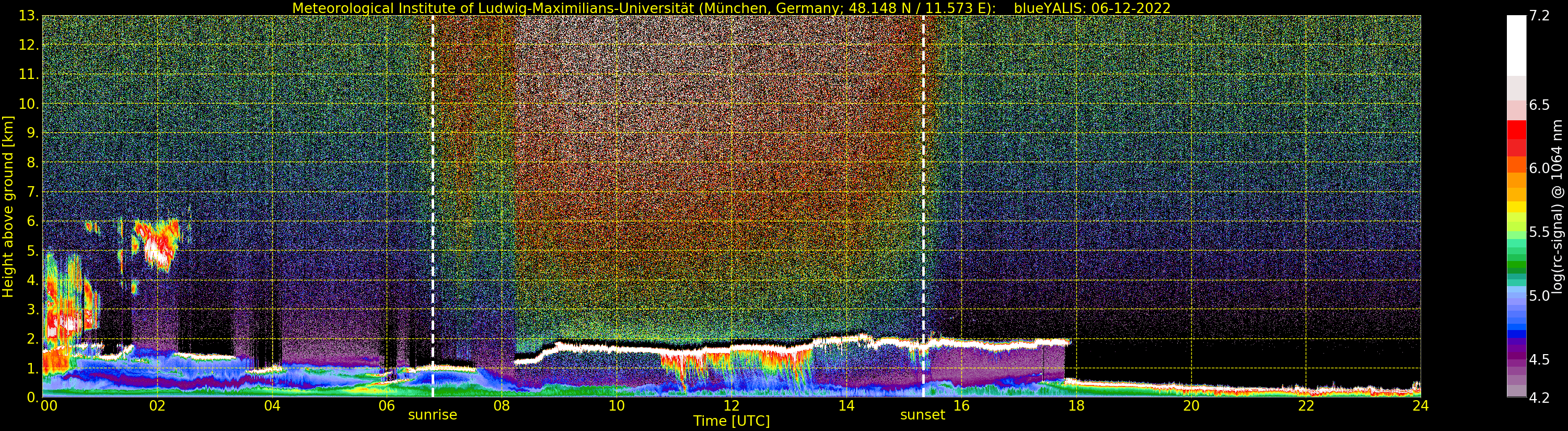Click the x-axis tick label '22'
This screenshot has width=1568, height=431.
point(1306,406)
